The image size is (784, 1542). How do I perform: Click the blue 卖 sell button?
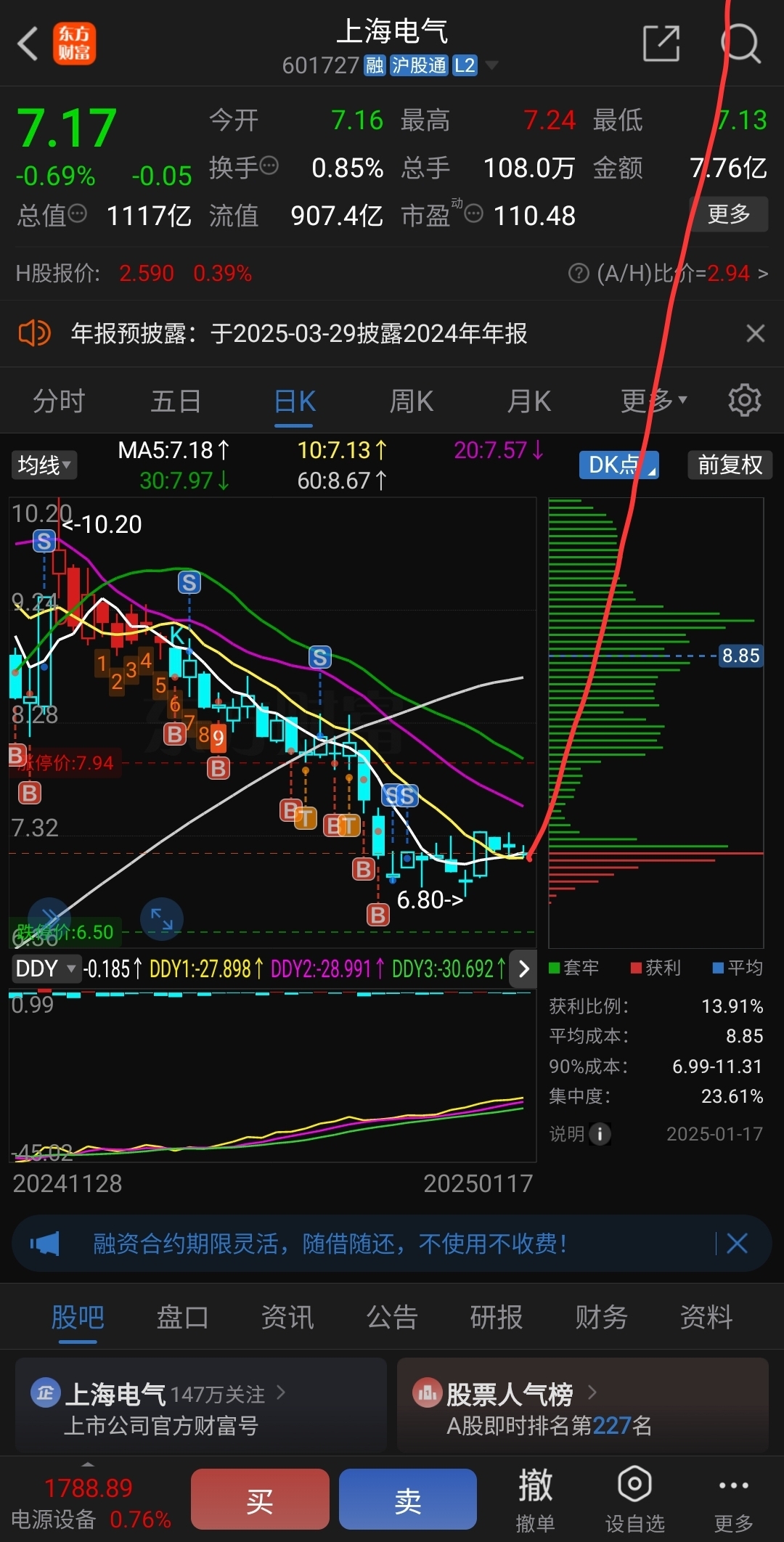tap(408, 1499)
